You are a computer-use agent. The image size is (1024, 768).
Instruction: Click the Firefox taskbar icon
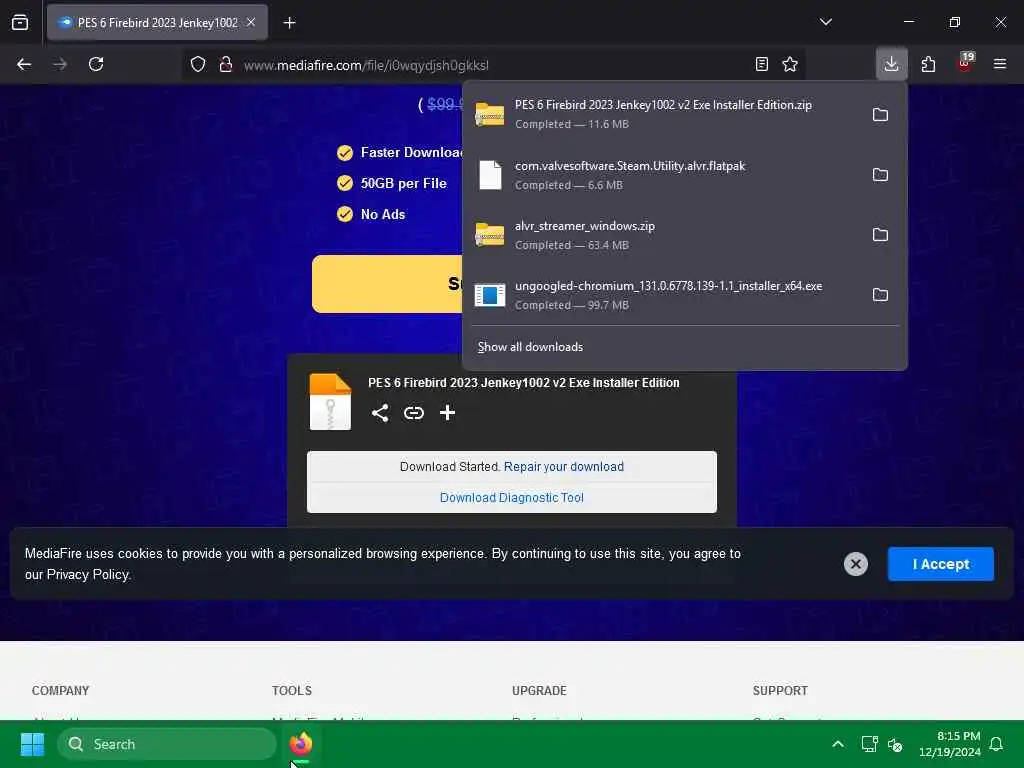point(301,744)
